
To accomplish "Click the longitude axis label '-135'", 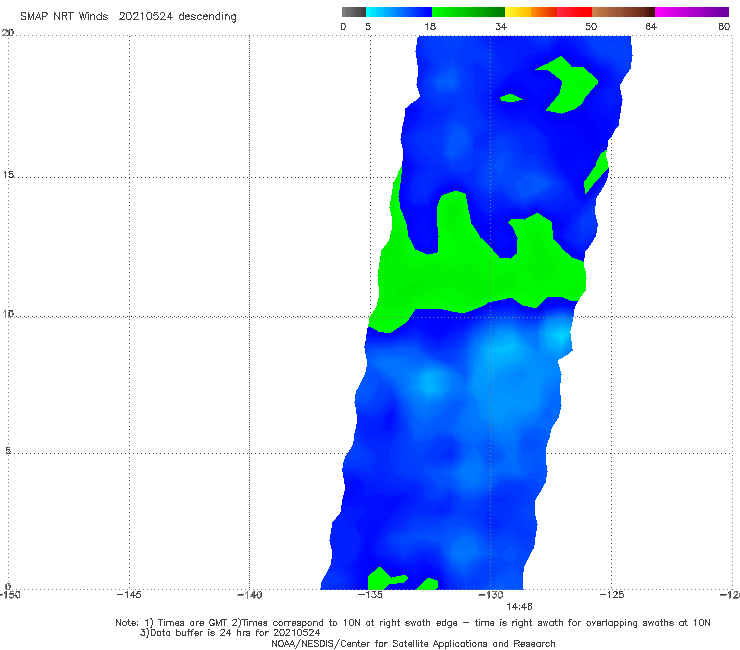I will click(370, 595).
